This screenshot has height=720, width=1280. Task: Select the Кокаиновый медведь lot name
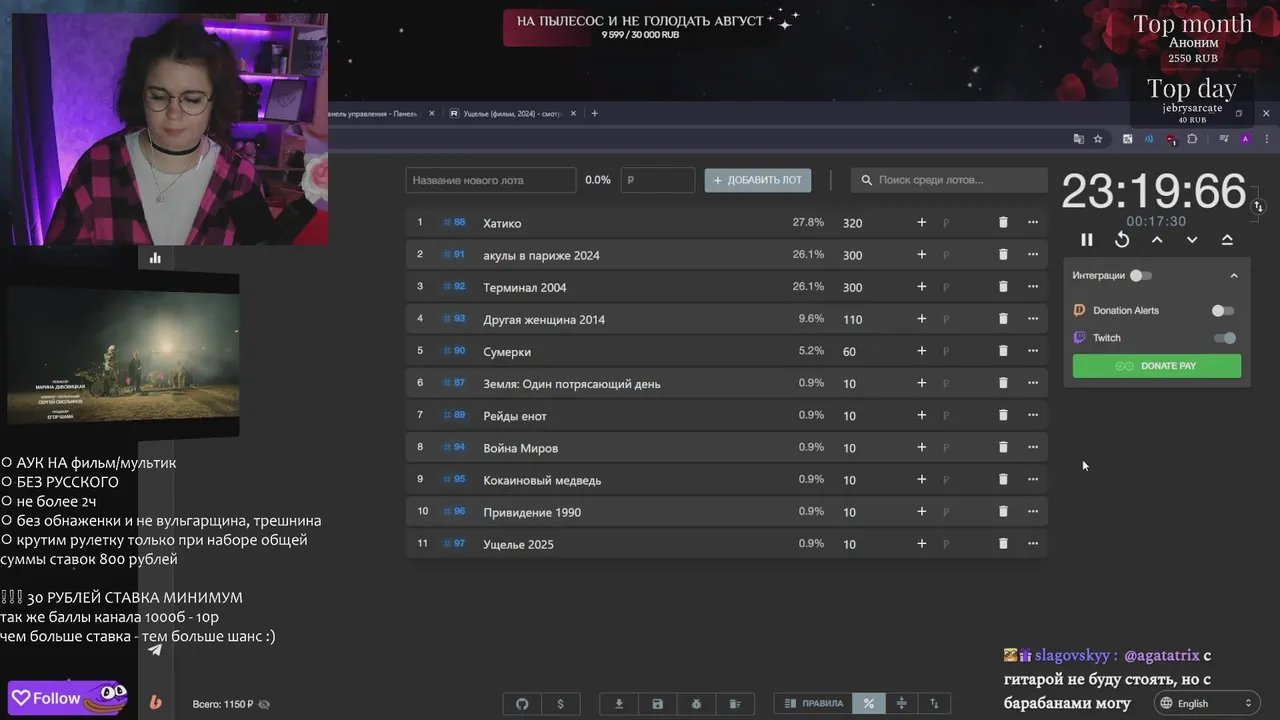pos(542,480)
